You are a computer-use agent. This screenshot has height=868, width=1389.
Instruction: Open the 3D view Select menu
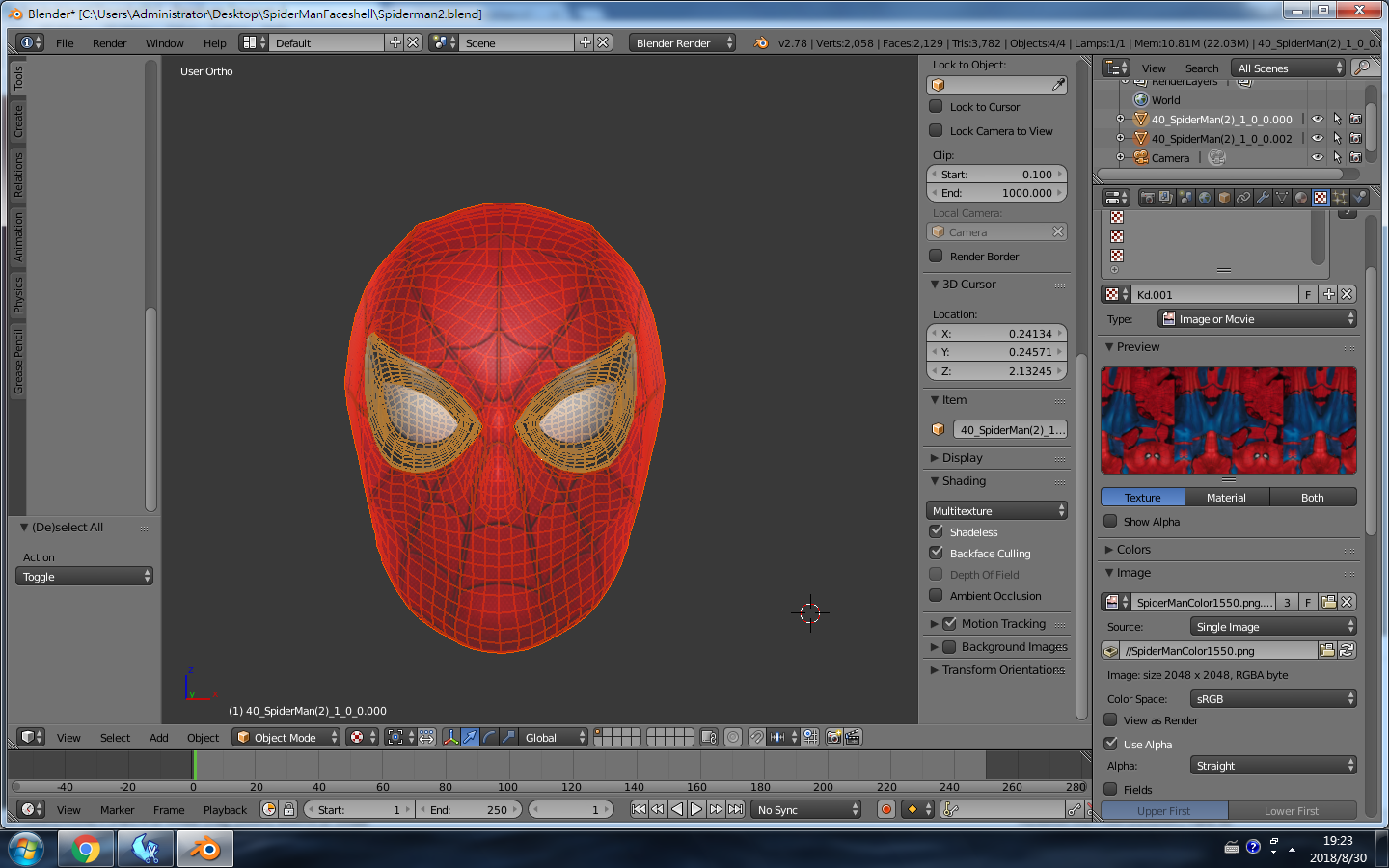(x=115, y=737)
